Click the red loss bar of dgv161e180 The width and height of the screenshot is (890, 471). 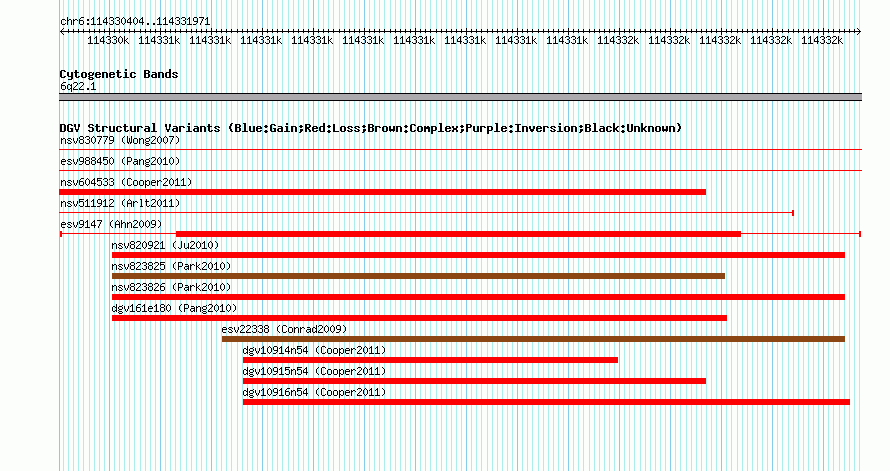(419, 318)
